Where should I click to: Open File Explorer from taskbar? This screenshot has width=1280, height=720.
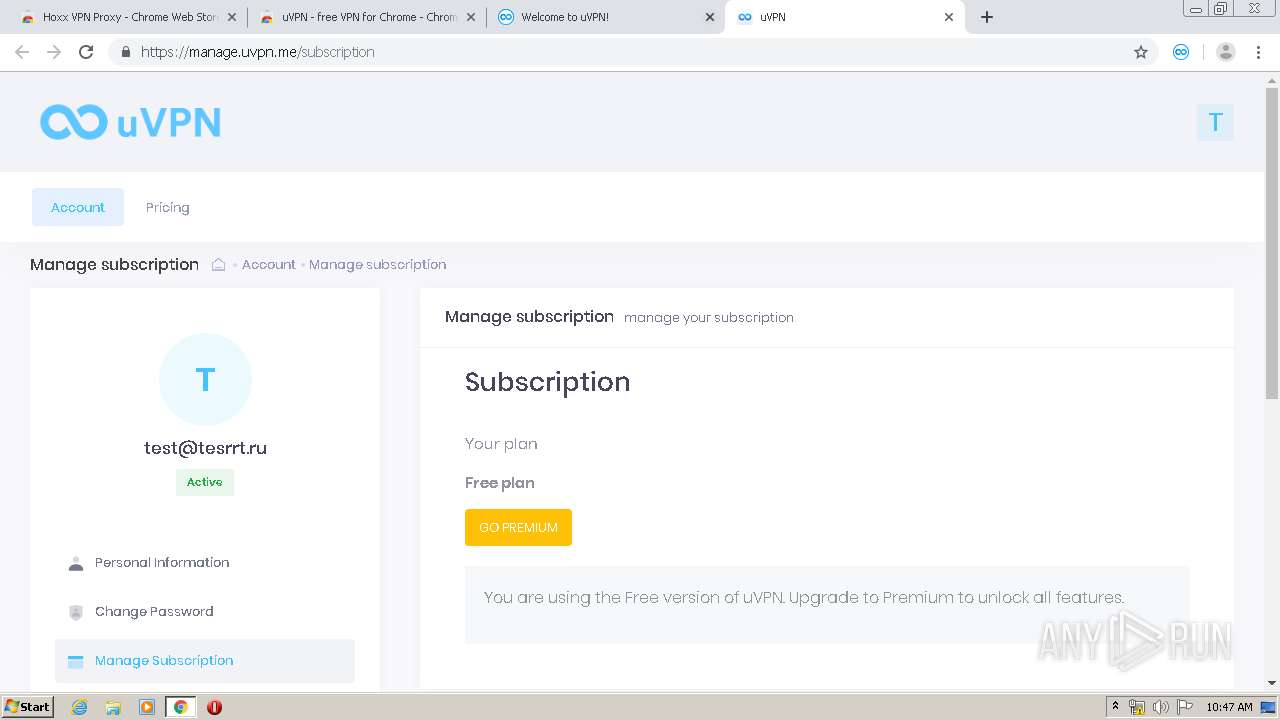point(113,707)
